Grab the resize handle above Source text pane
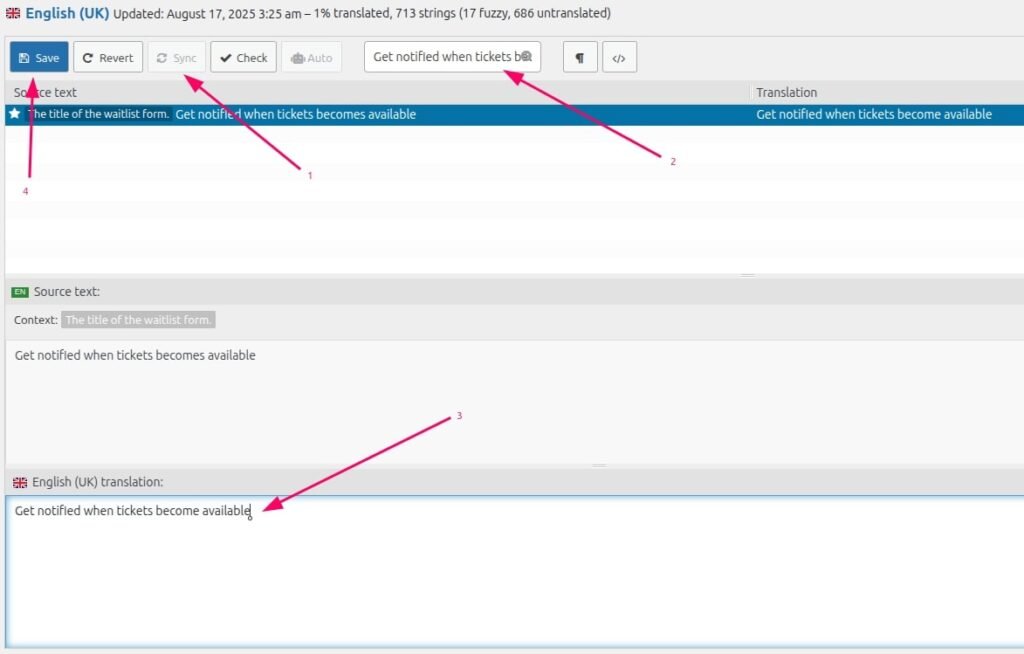 [747, 275]
